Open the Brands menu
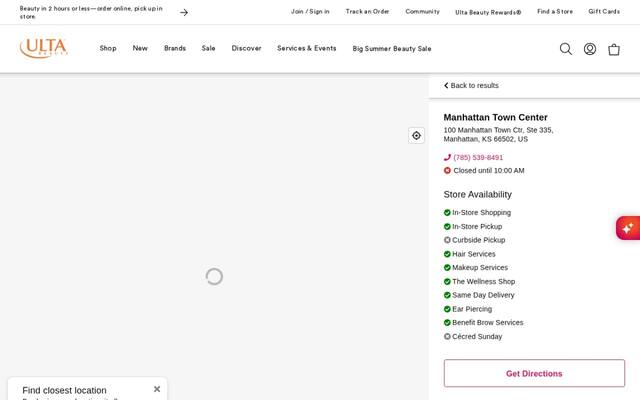640x400 pixels. click(x=175, y=48)
